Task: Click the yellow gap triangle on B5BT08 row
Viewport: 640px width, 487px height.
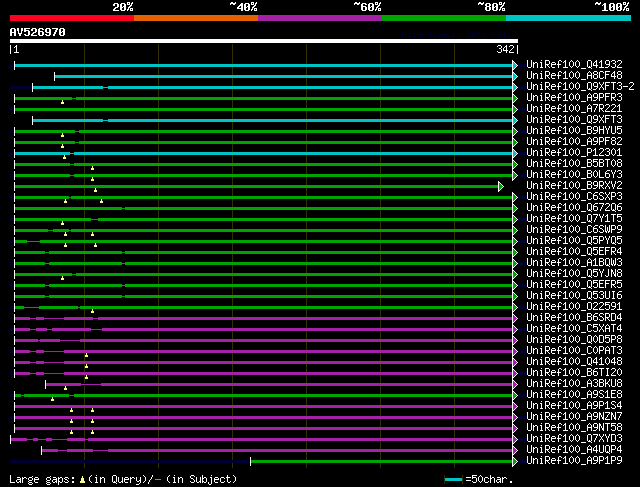Action: 92,167
